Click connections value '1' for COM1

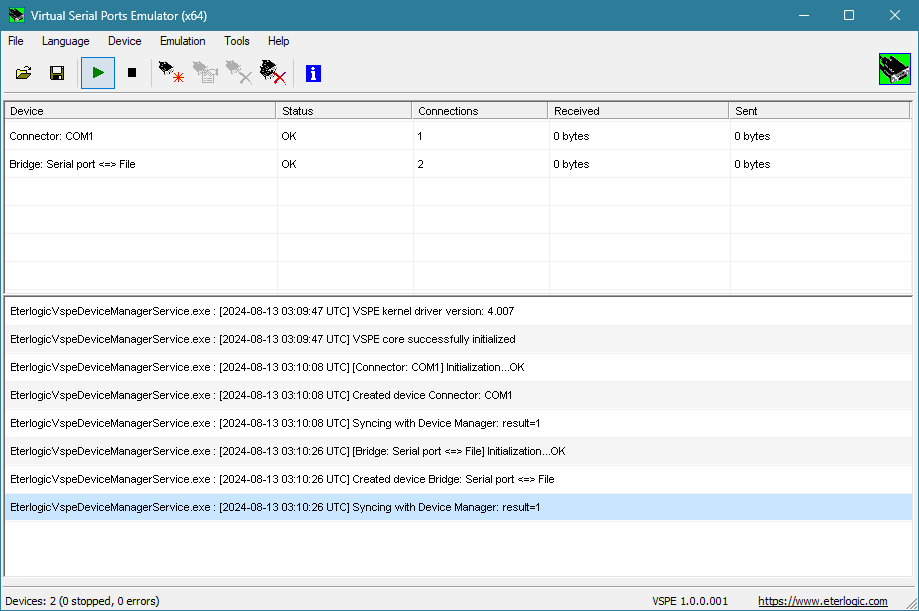(x=420, y=136)
